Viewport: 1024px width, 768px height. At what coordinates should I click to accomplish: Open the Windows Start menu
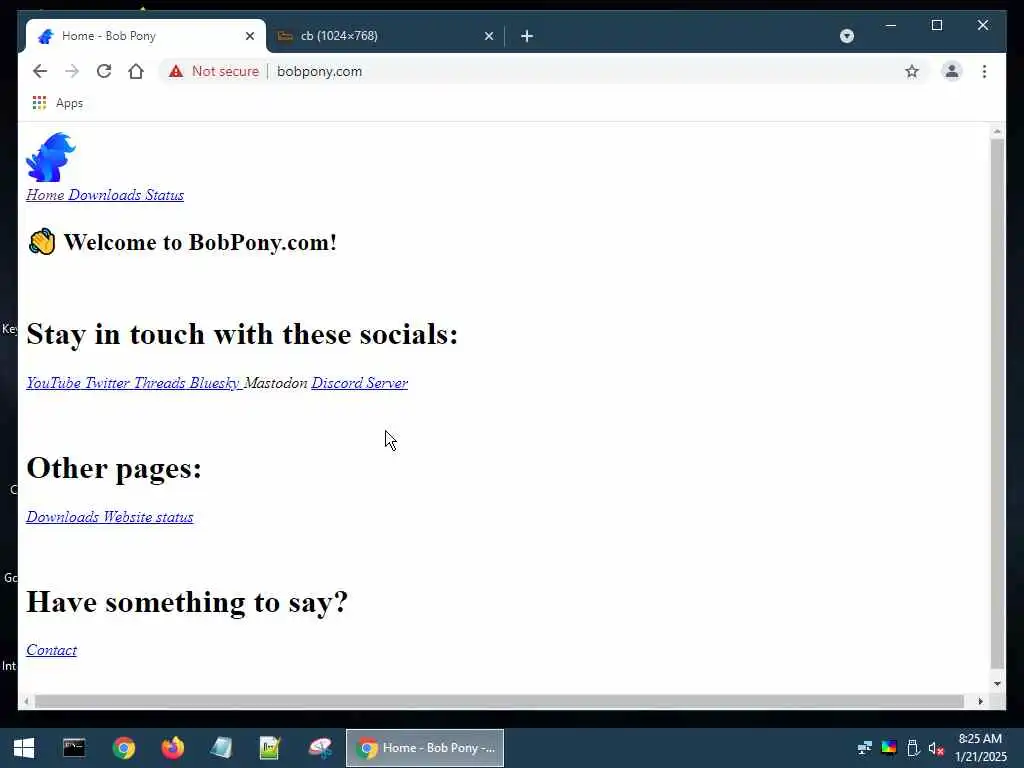pyautogui.click(x=24, y=748)
